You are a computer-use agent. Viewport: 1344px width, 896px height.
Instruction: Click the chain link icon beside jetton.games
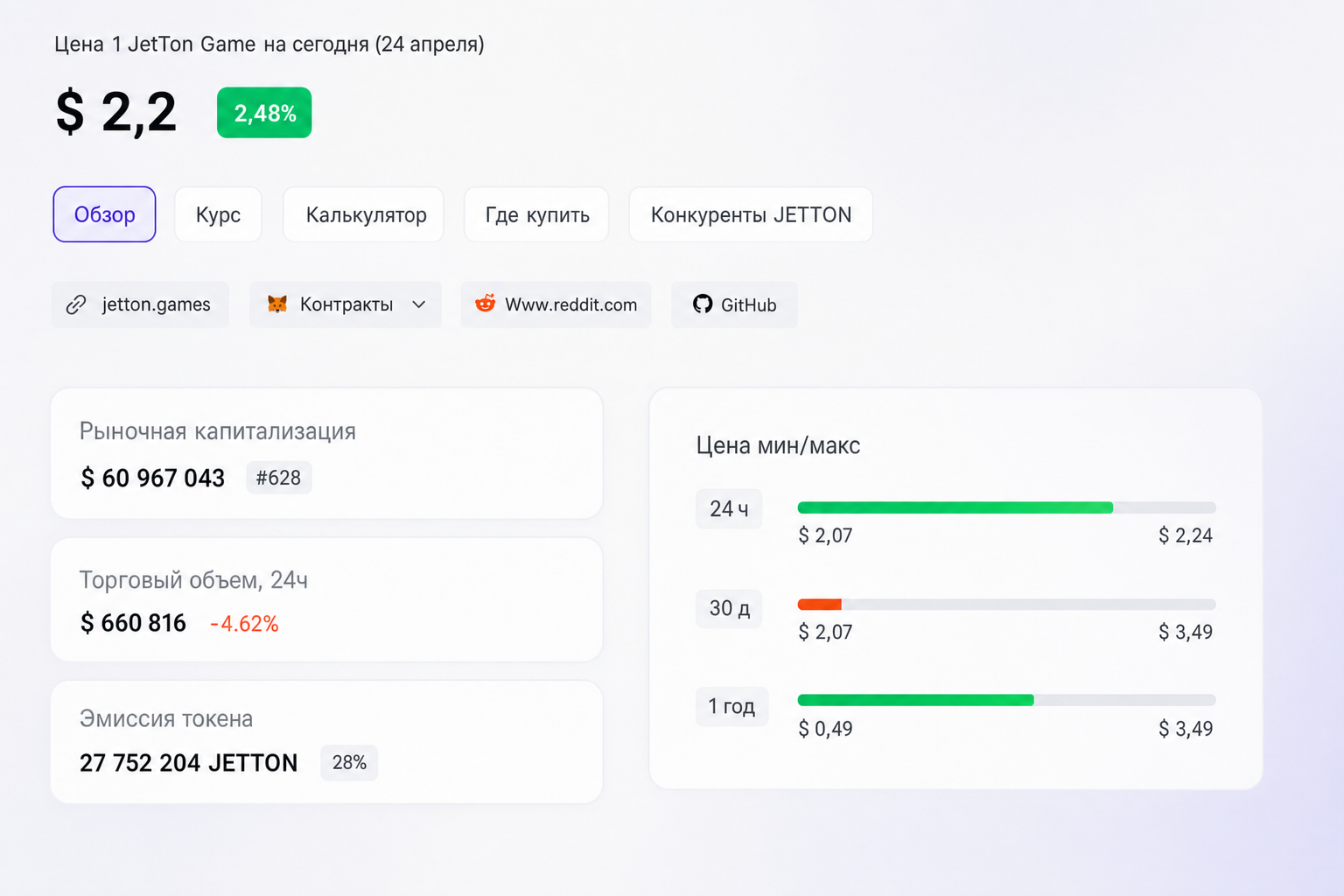point(76,304)
